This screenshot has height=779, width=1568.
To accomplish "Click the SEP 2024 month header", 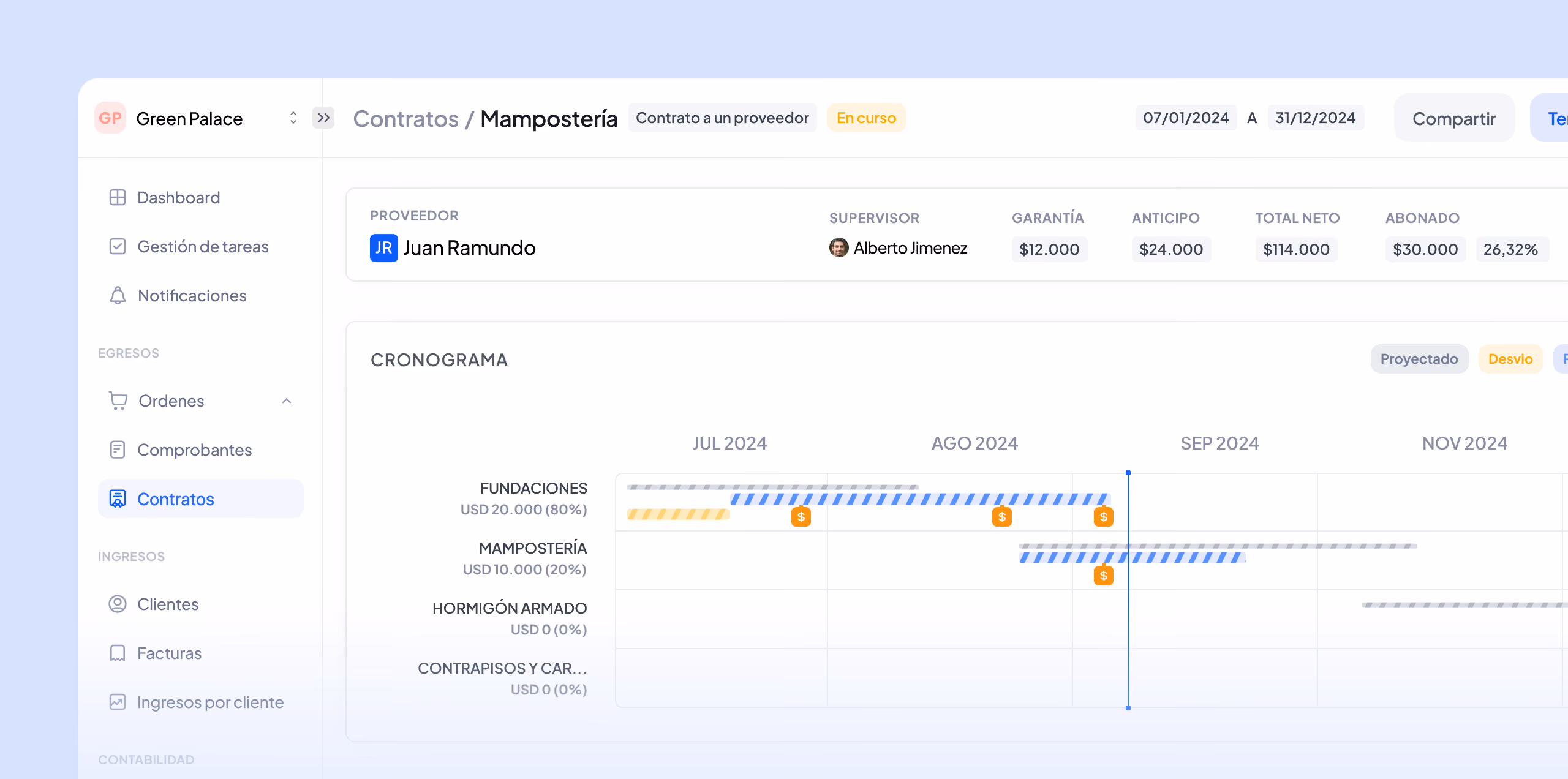I will coord(1220,443).
